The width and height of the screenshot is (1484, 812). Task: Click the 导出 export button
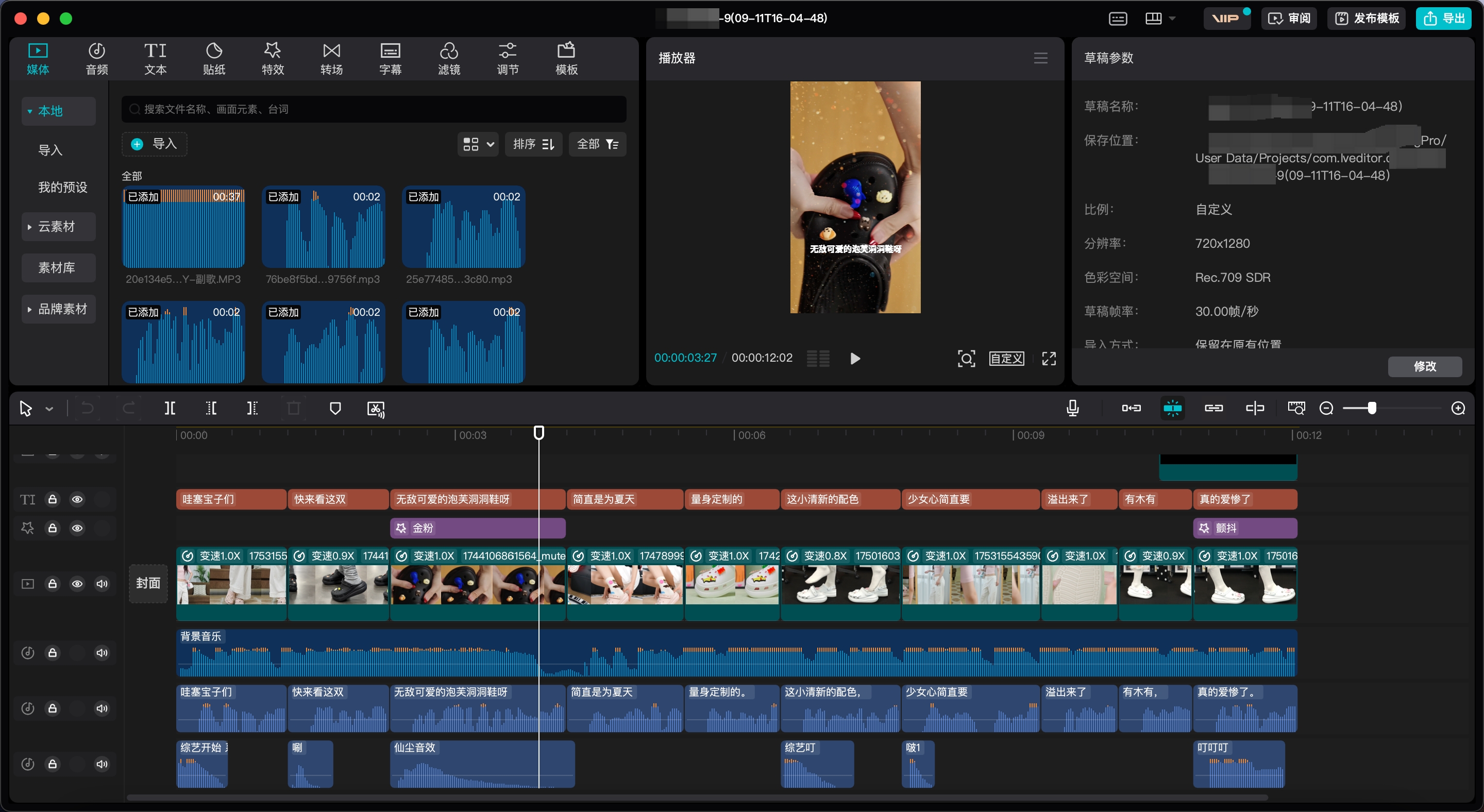tap(1444, 19)
